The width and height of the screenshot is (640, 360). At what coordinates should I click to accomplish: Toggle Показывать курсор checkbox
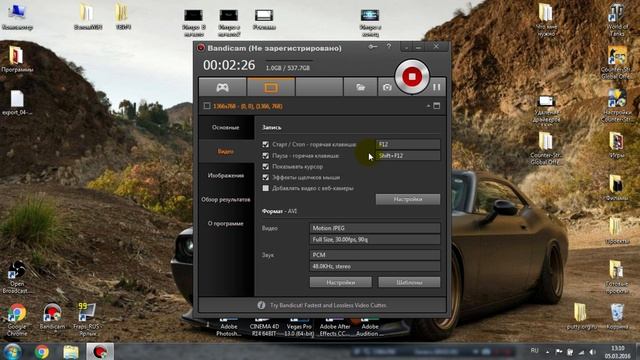click(266, 167)
